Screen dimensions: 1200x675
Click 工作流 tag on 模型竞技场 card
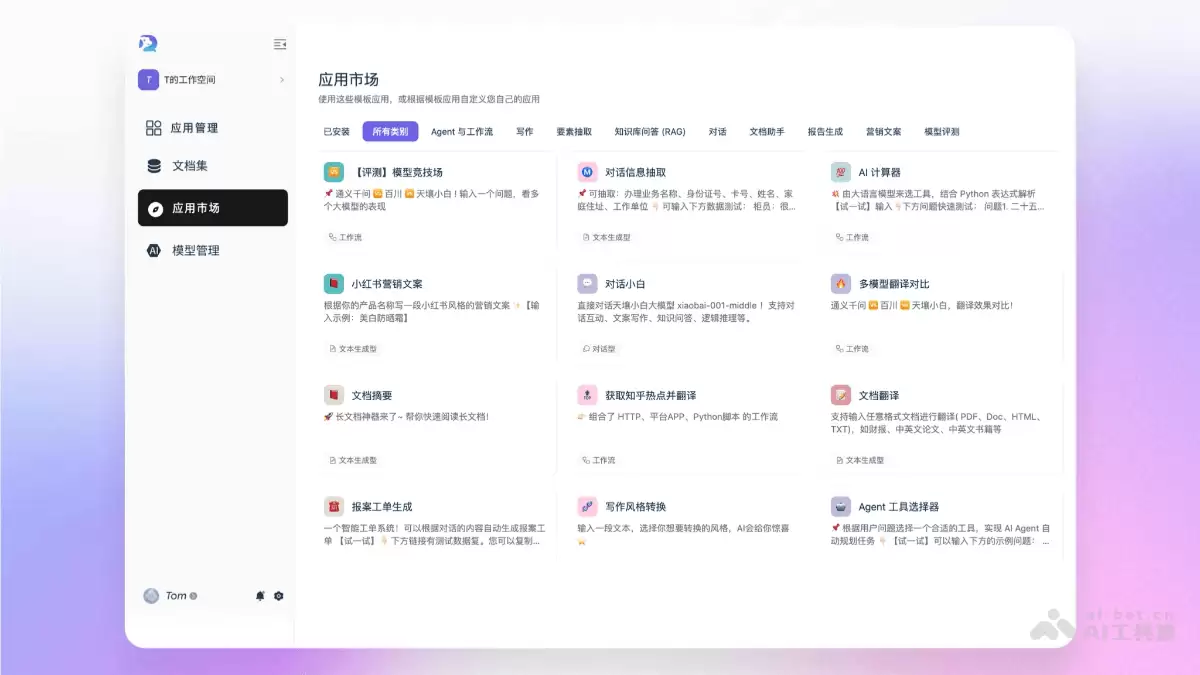click(345, 237)
